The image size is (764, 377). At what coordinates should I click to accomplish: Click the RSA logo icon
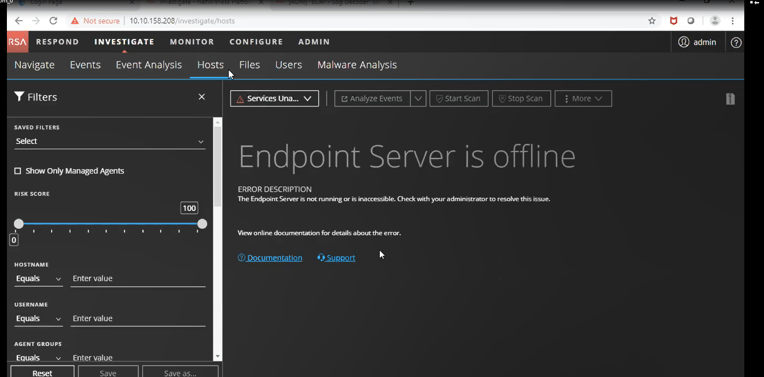point(18,42)
